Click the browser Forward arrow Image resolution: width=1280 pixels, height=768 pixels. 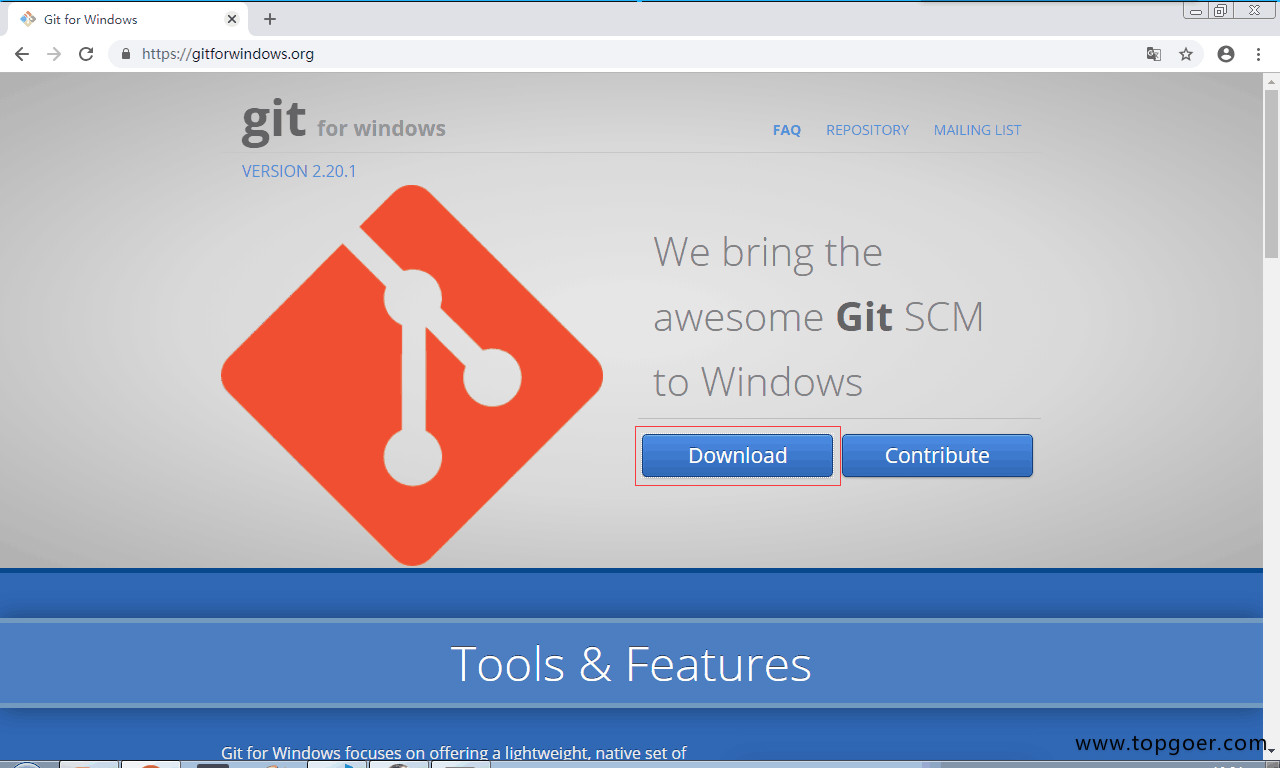point(54,54)
